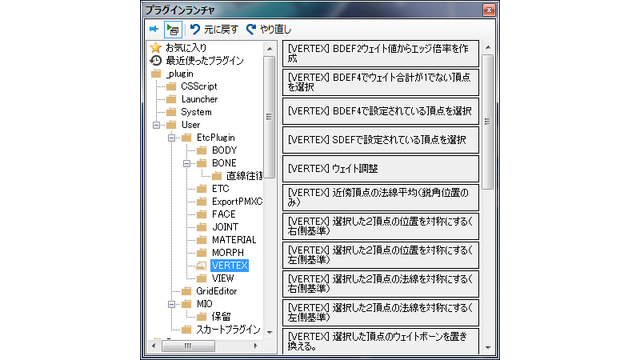Click the folder icon beside FACE
640x360 pixels.
click(202, 214)
